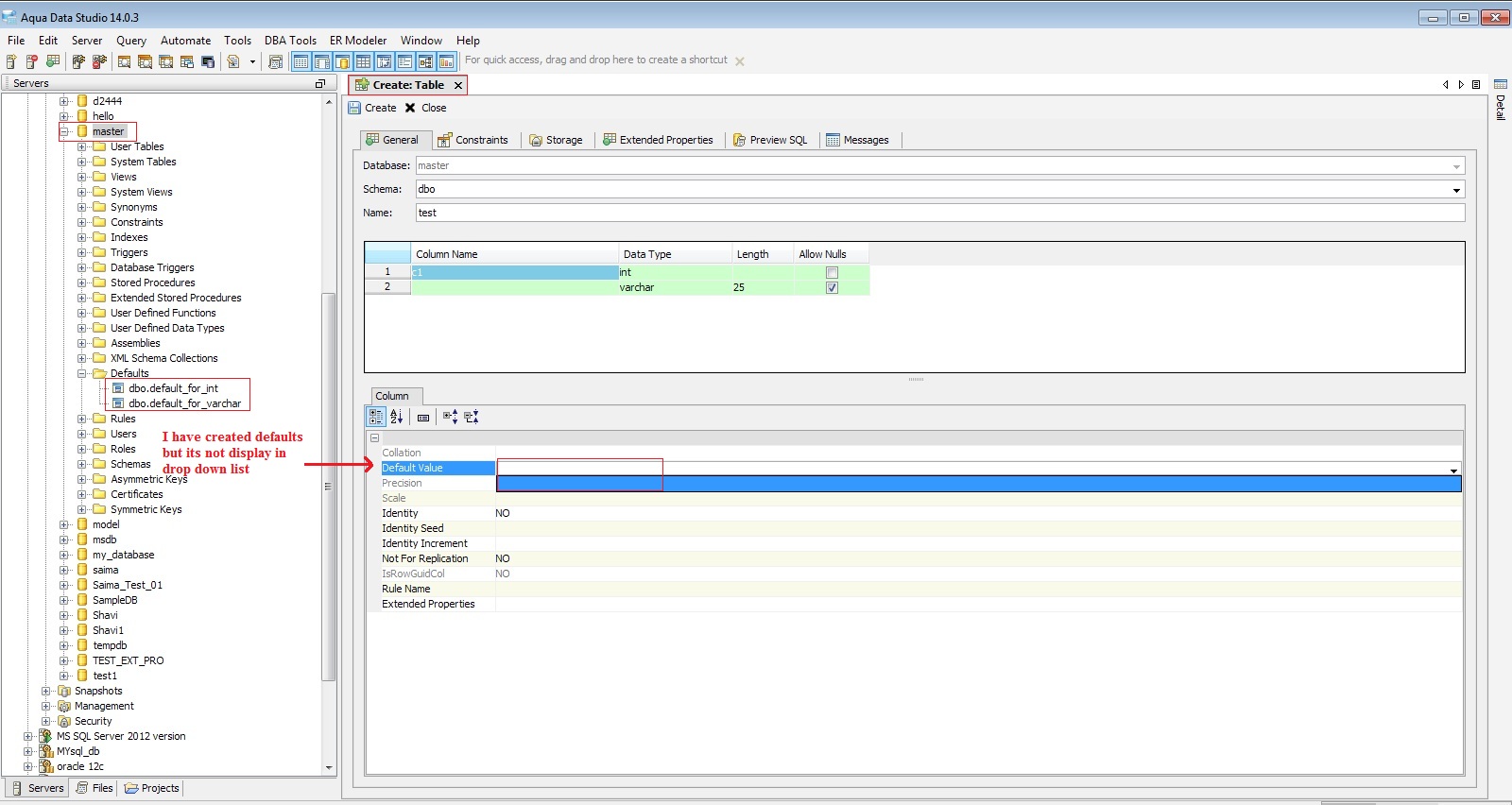Click Expand All properties icon
1512x805 pixels.
pos(451,417)
